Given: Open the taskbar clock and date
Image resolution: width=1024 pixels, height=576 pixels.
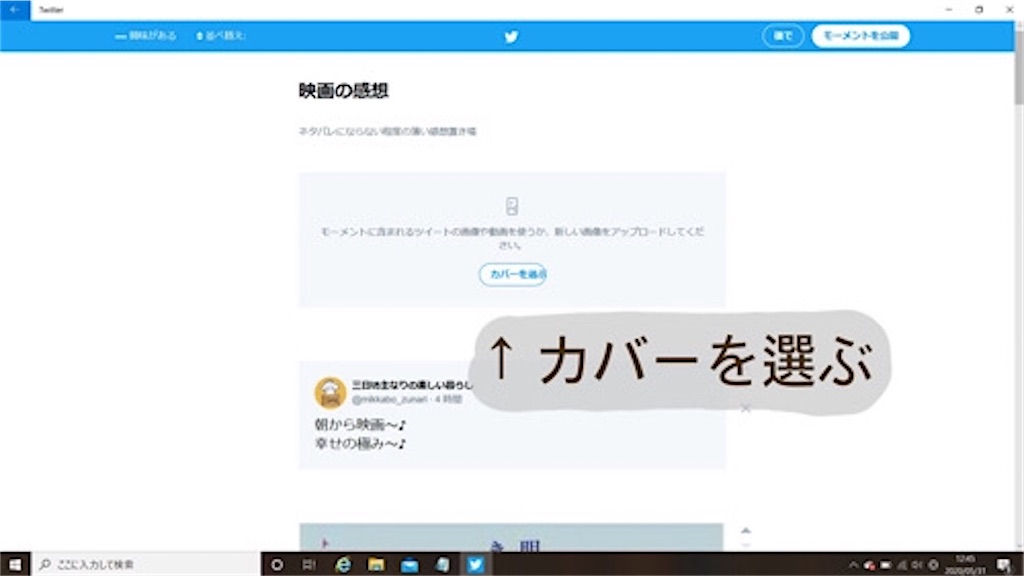Looking at the screenshot, I should (965, 565).
